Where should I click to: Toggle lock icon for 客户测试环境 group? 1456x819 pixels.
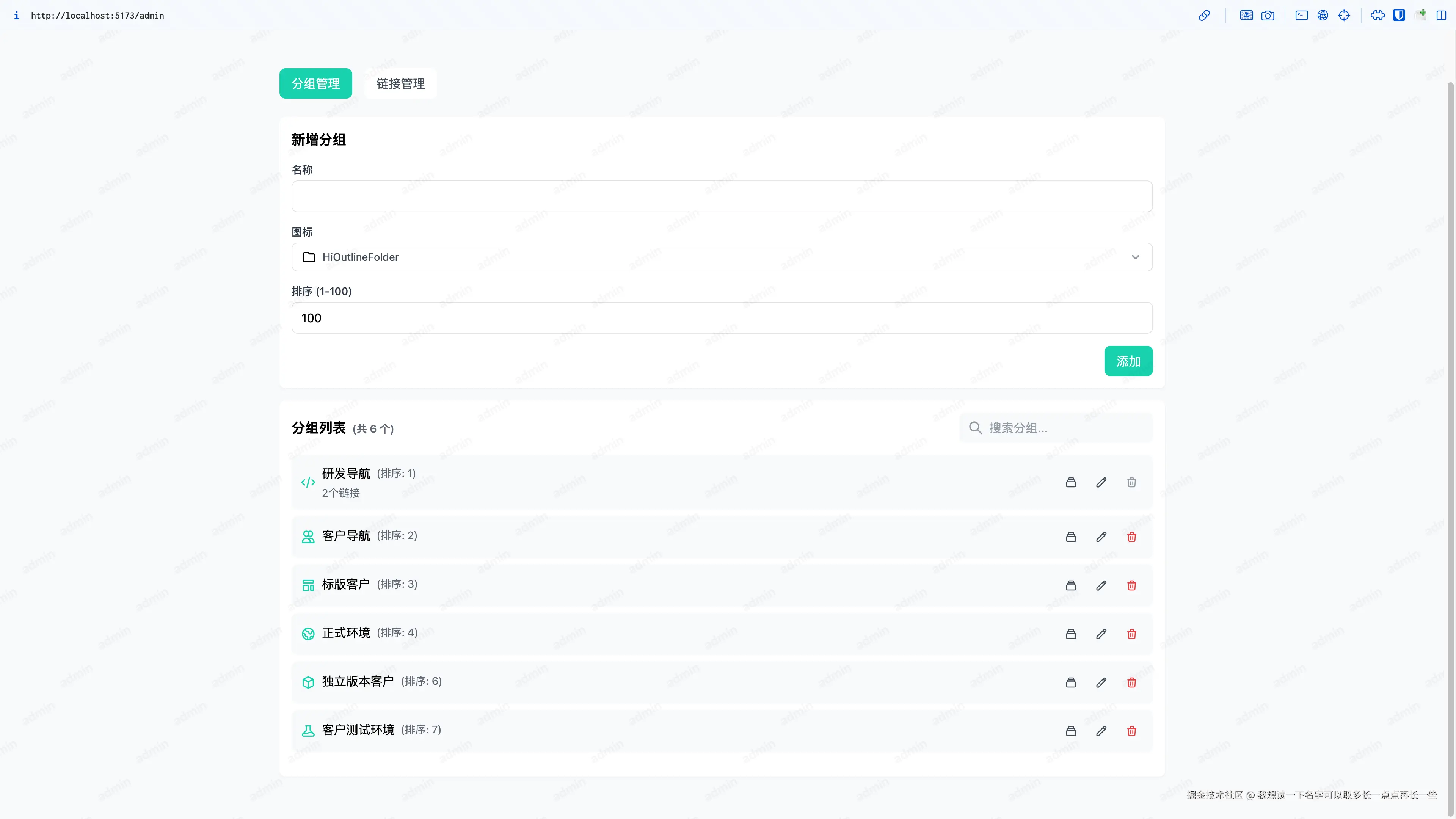(x=1070, y=731)
